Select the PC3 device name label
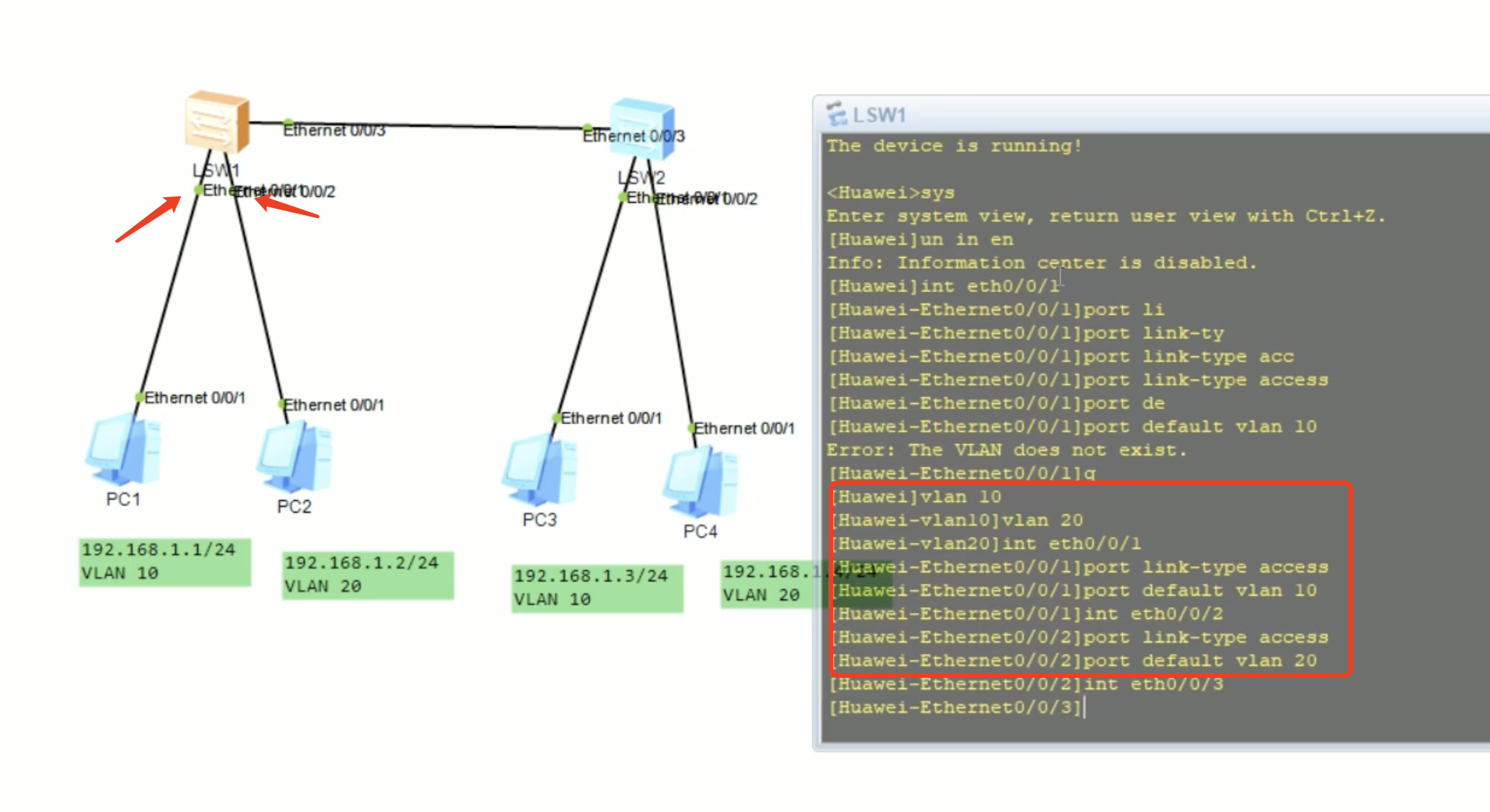The image size is (1490, 812). (x=539, y=520)
